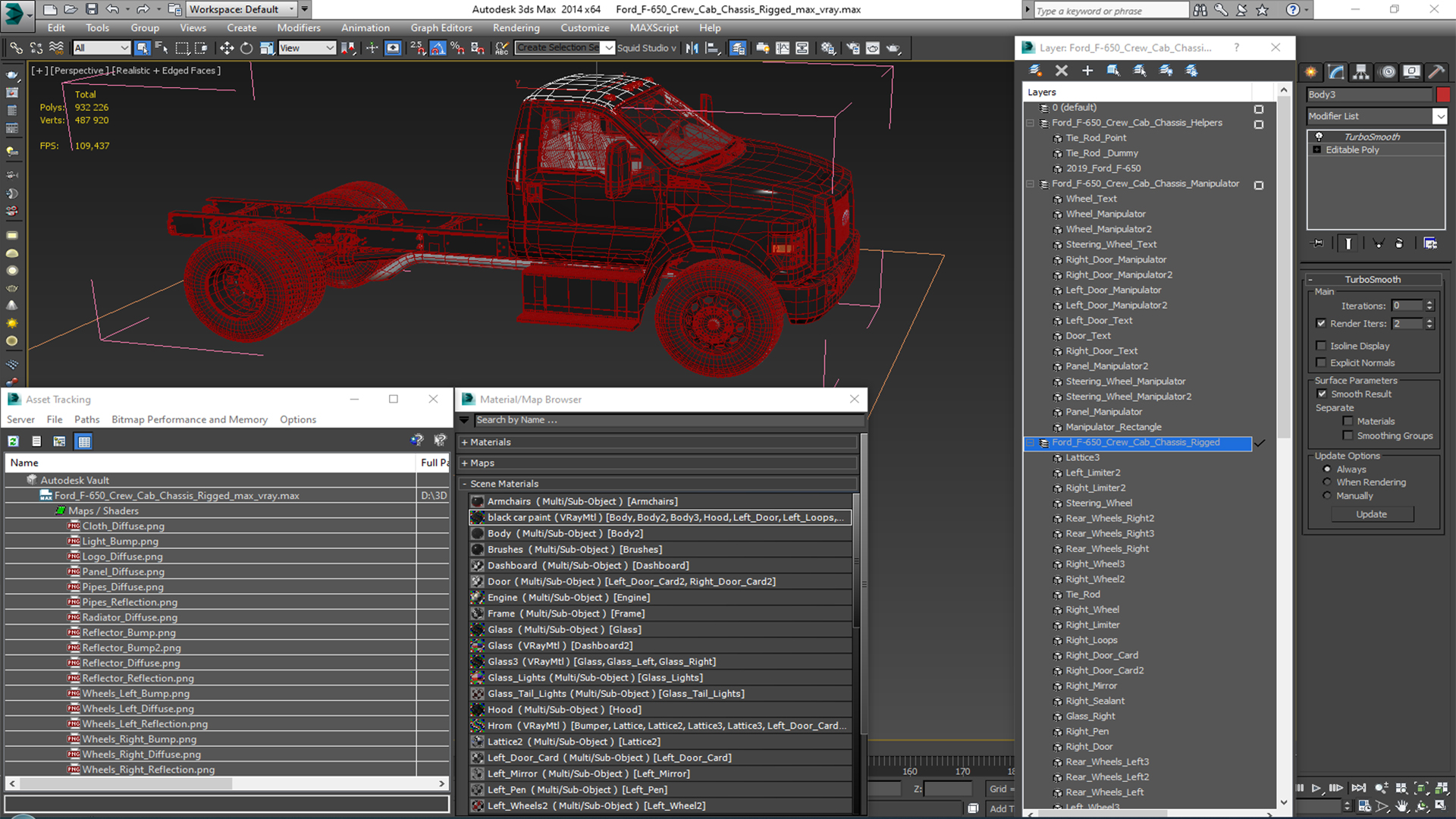Viewport: 1456px width, 819px height.
Task: Select Manually update option
Action: 1326,496
